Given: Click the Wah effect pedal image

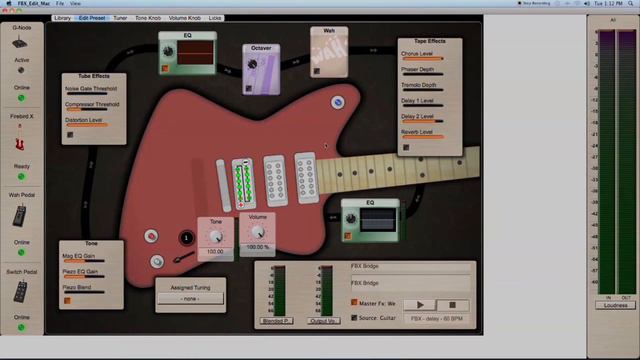Looking at the screenshot, I should pos(329,52).
